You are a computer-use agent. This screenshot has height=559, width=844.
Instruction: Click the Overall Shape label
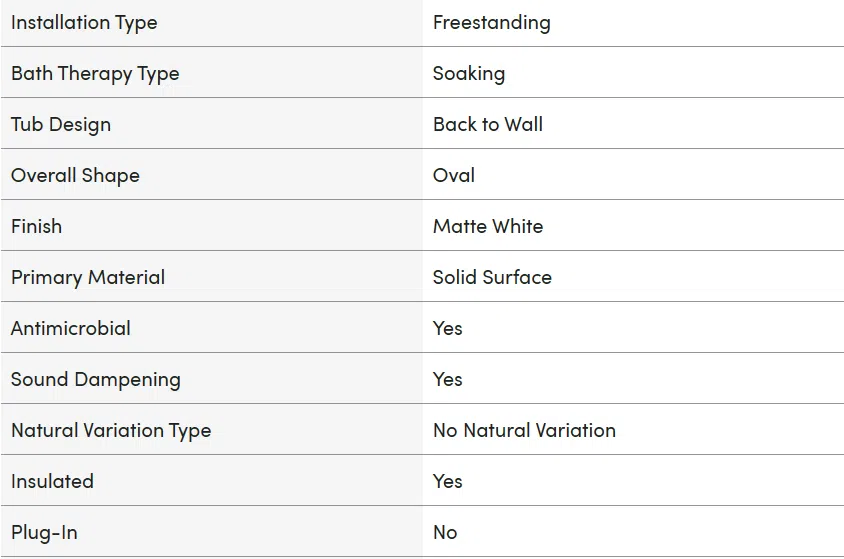[x=75, y=176]
